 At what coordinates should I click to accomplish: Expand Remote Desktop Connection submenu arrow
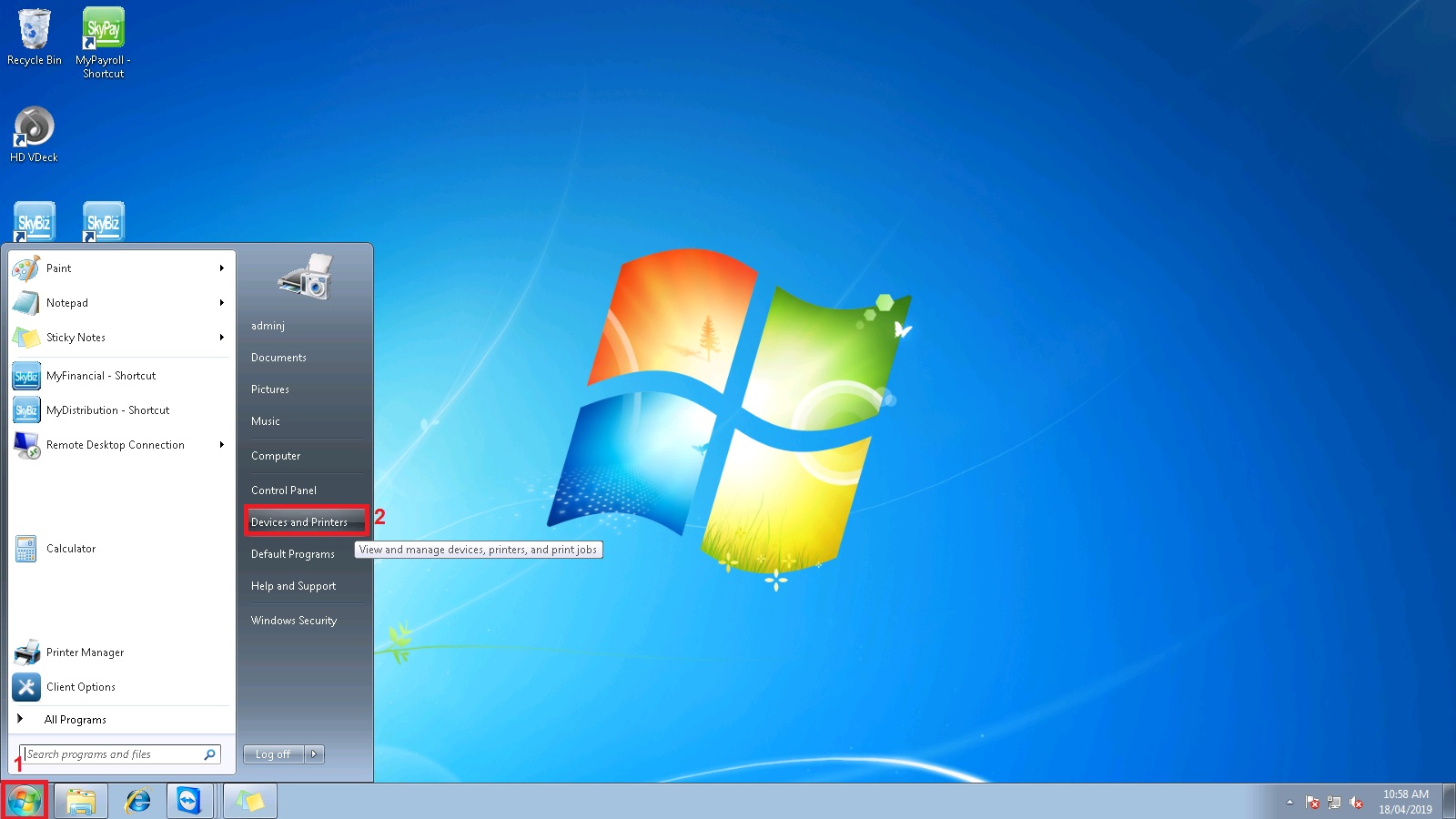(x=221, y=445)
